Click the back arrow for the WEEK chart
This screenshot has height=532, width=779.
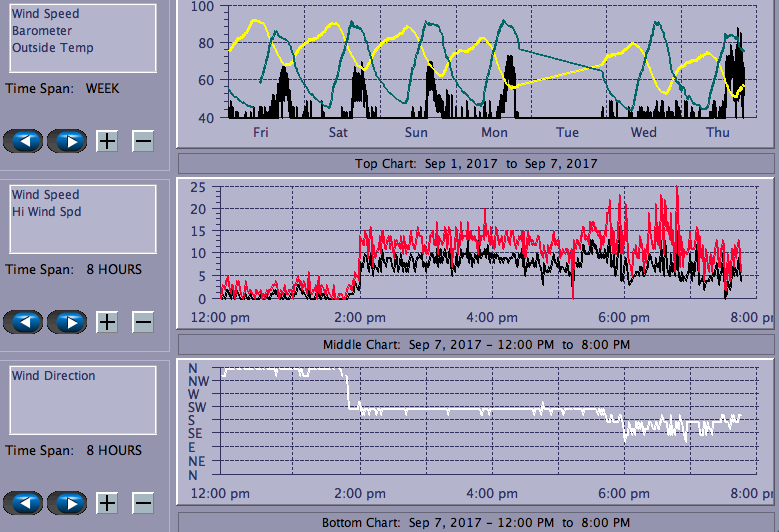pyautogui.click(x=24, y=141)
